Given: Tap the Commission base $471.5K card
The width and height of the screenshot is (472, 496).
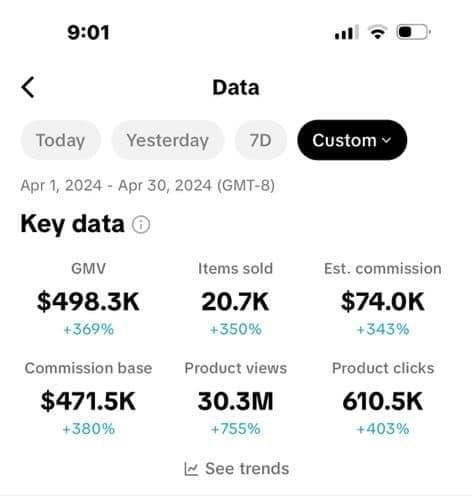Looking at the screenshot, I should tap(88, 398).
